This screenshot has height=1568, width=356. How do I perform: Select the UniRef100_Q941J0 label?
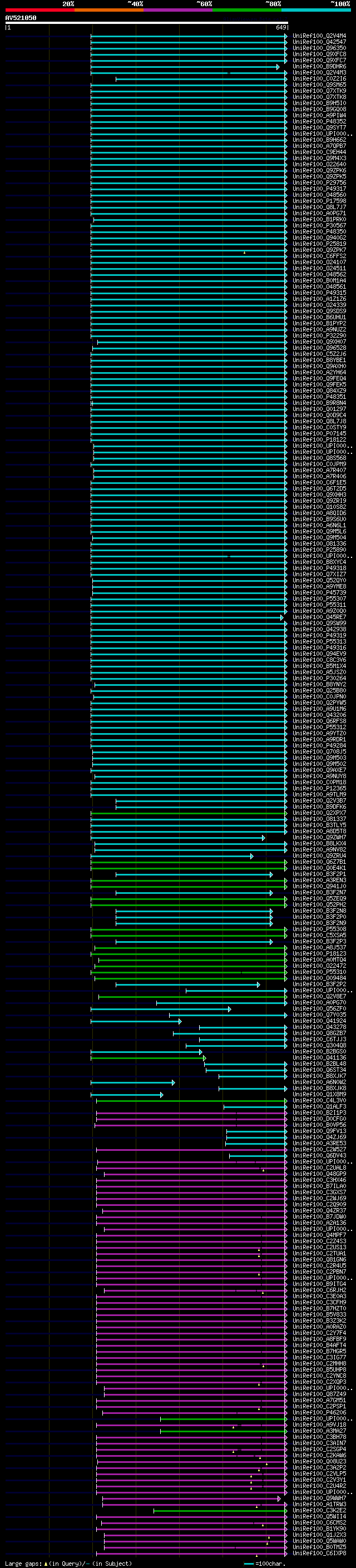click(319, 886)
